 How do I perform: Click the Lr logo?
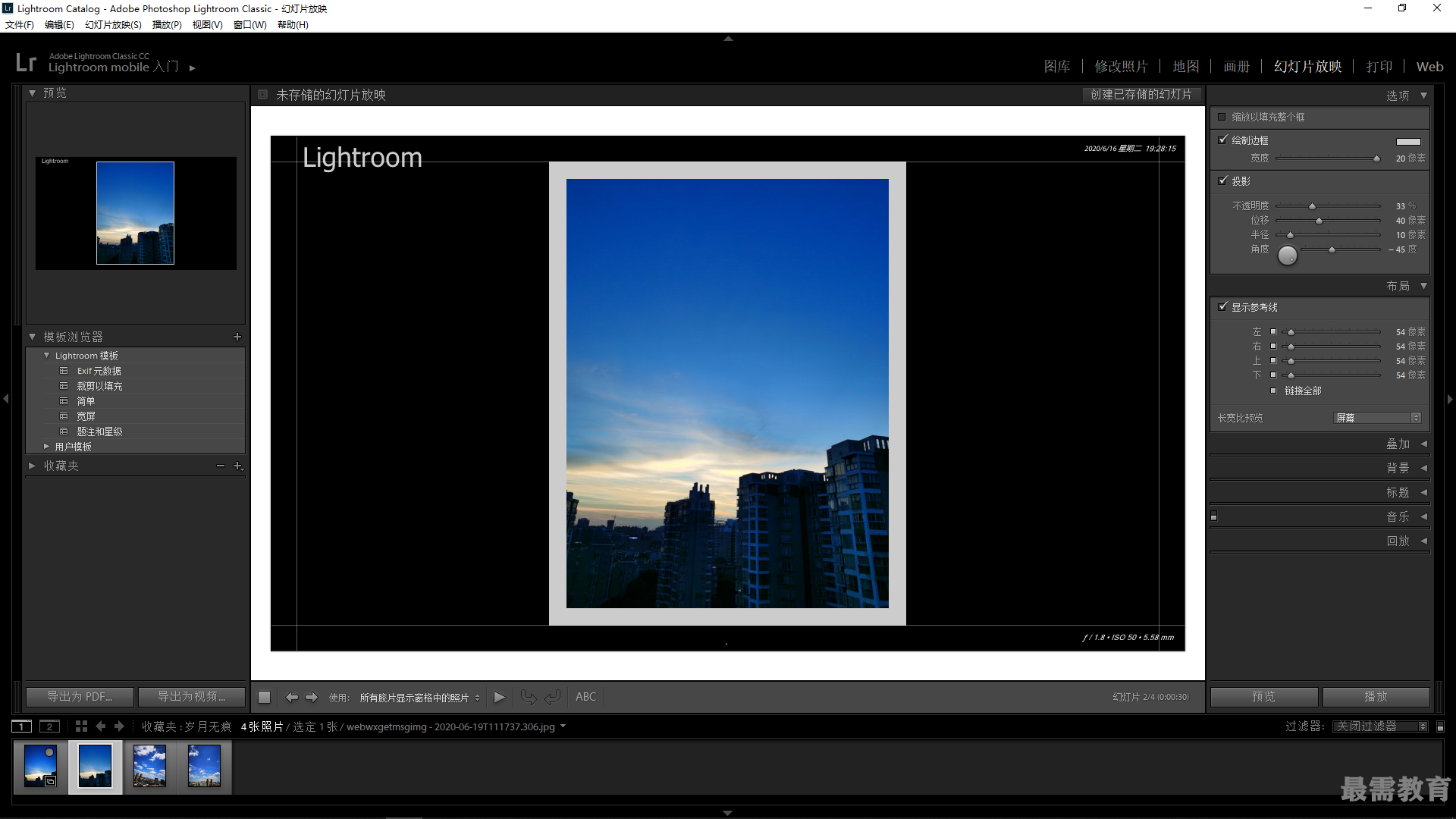(26, 62)
